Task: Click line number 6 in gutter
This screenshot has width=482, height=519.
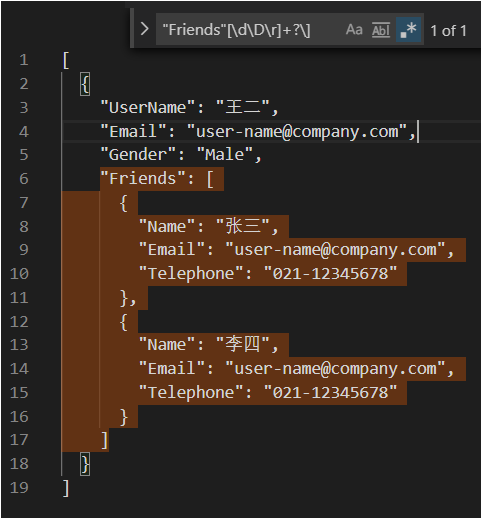Action: coord(24,179)
